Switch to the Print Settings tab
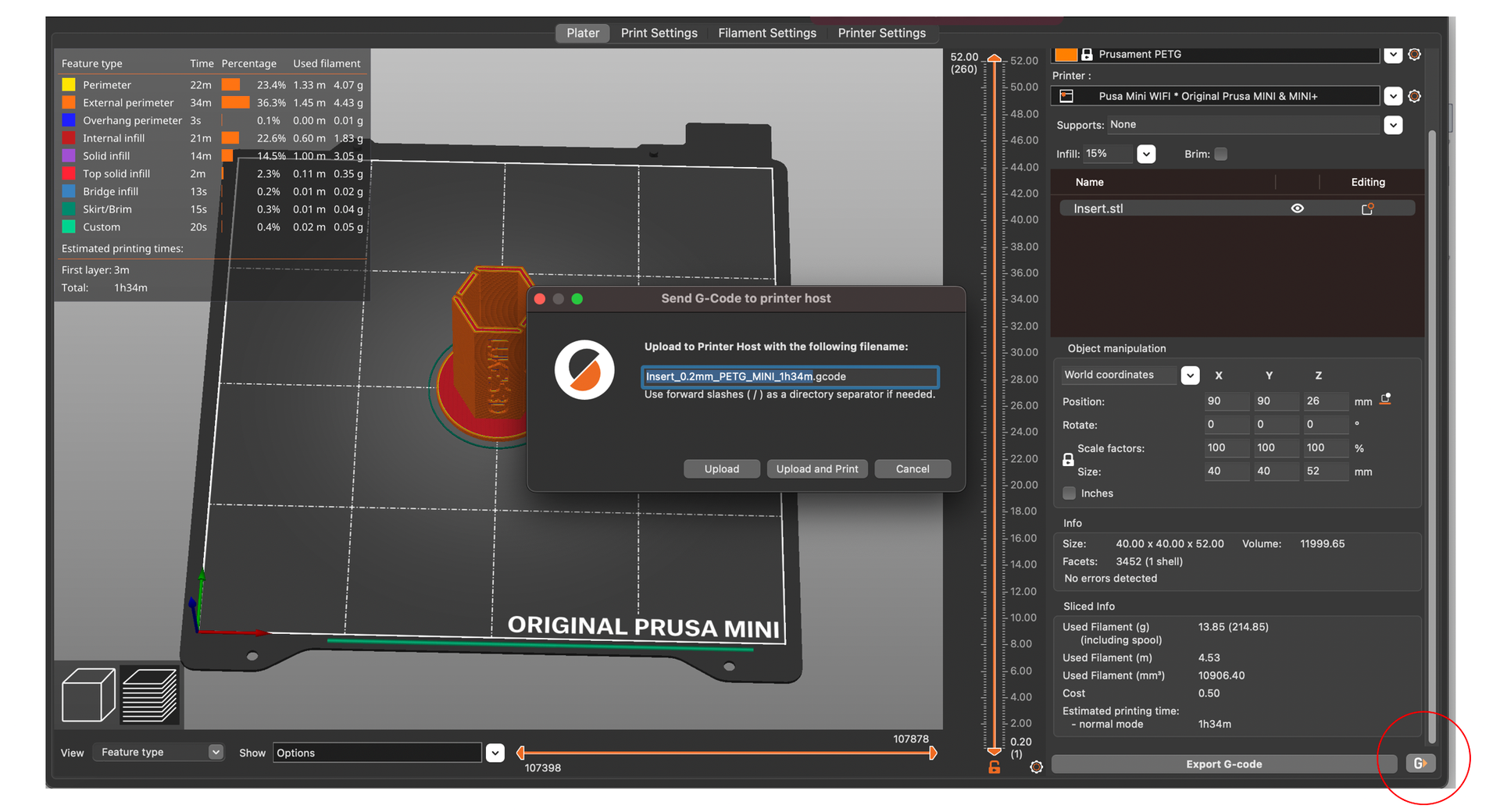This screenshot has width=1500, height=812. [x=659, y=33]
